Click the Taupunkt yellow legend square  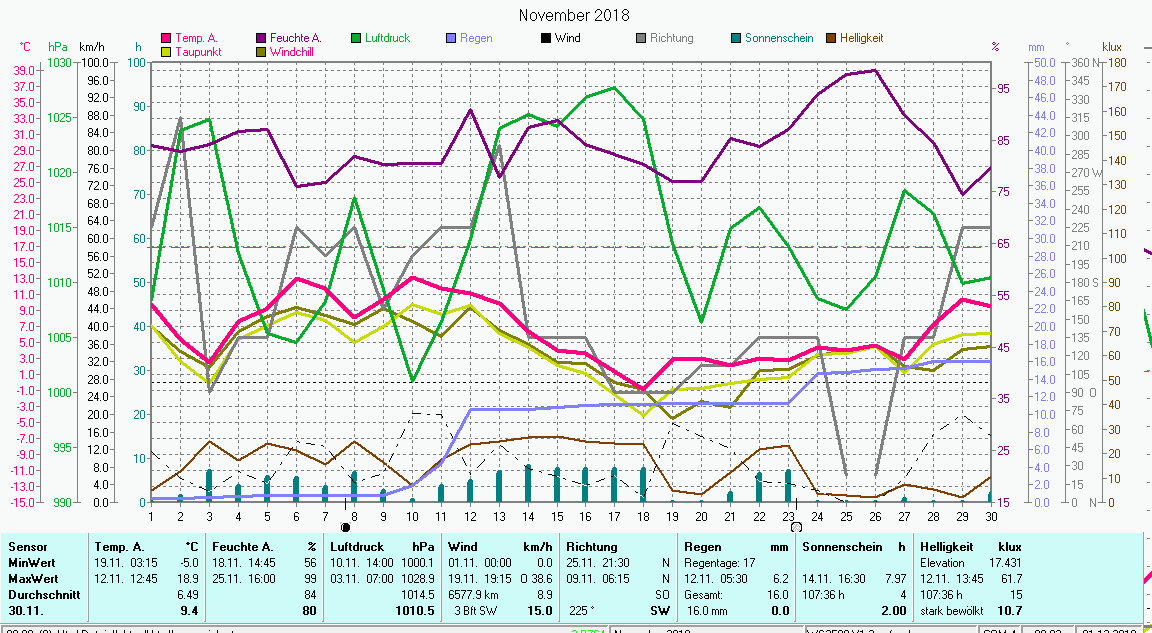click(166, 51)
